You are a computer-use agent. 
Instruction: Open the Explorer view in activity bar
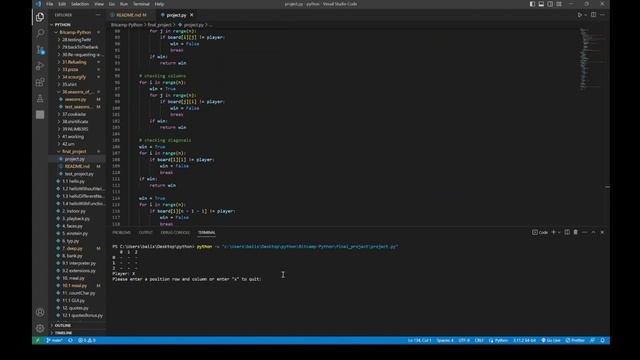click(x=40, y=17)
